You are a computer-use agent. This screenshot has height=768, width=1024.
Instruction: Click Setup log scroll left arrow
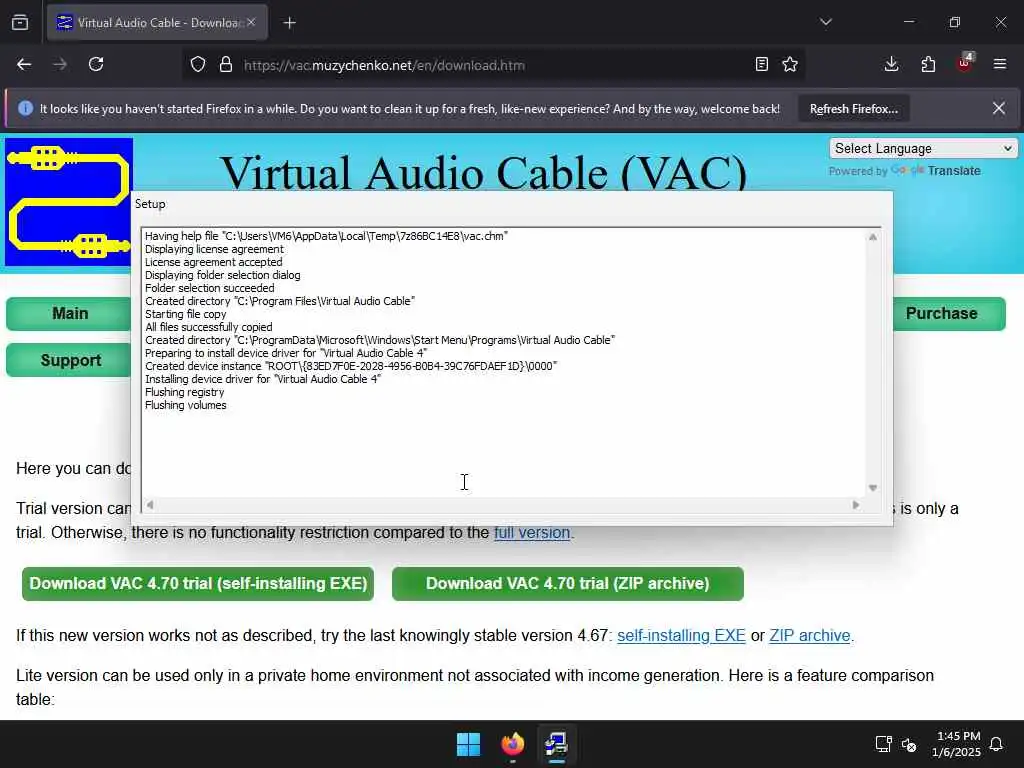click(150, 505)
